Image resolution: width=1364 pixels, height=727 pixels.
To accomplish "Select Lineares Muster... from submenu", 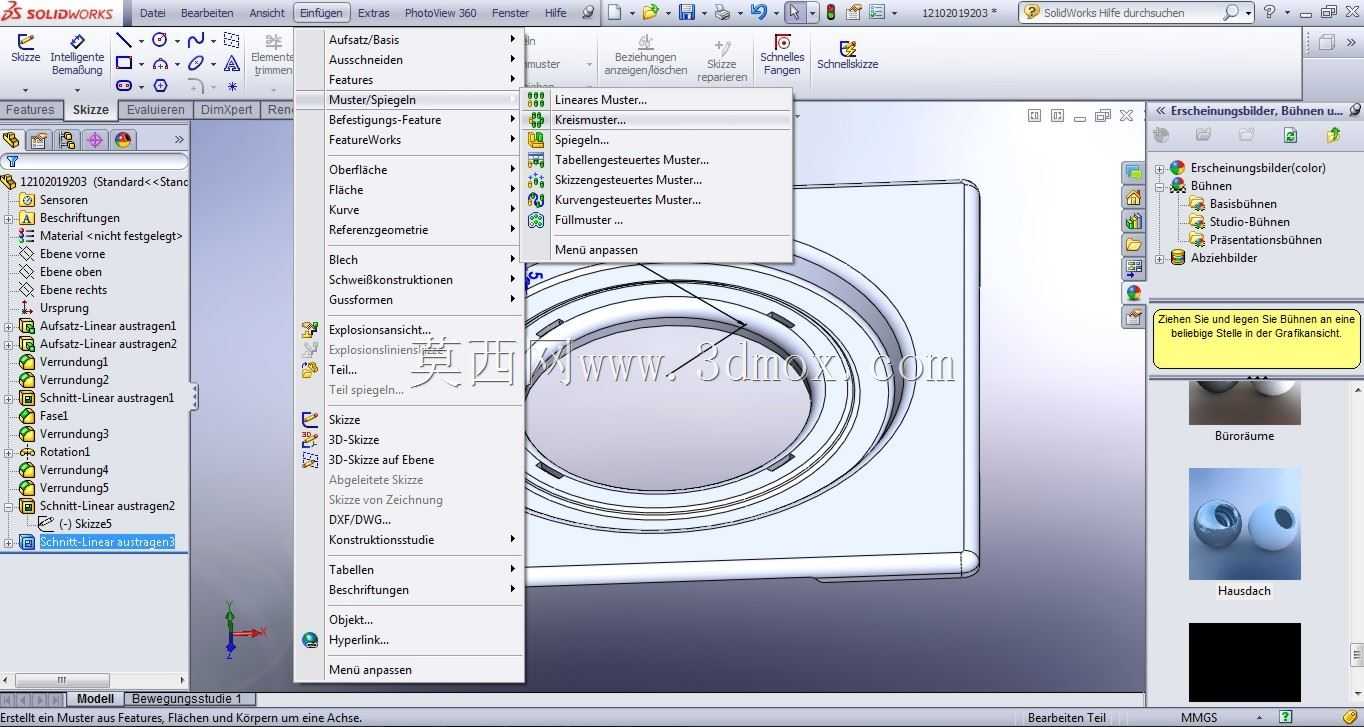I will click(656, 100).
